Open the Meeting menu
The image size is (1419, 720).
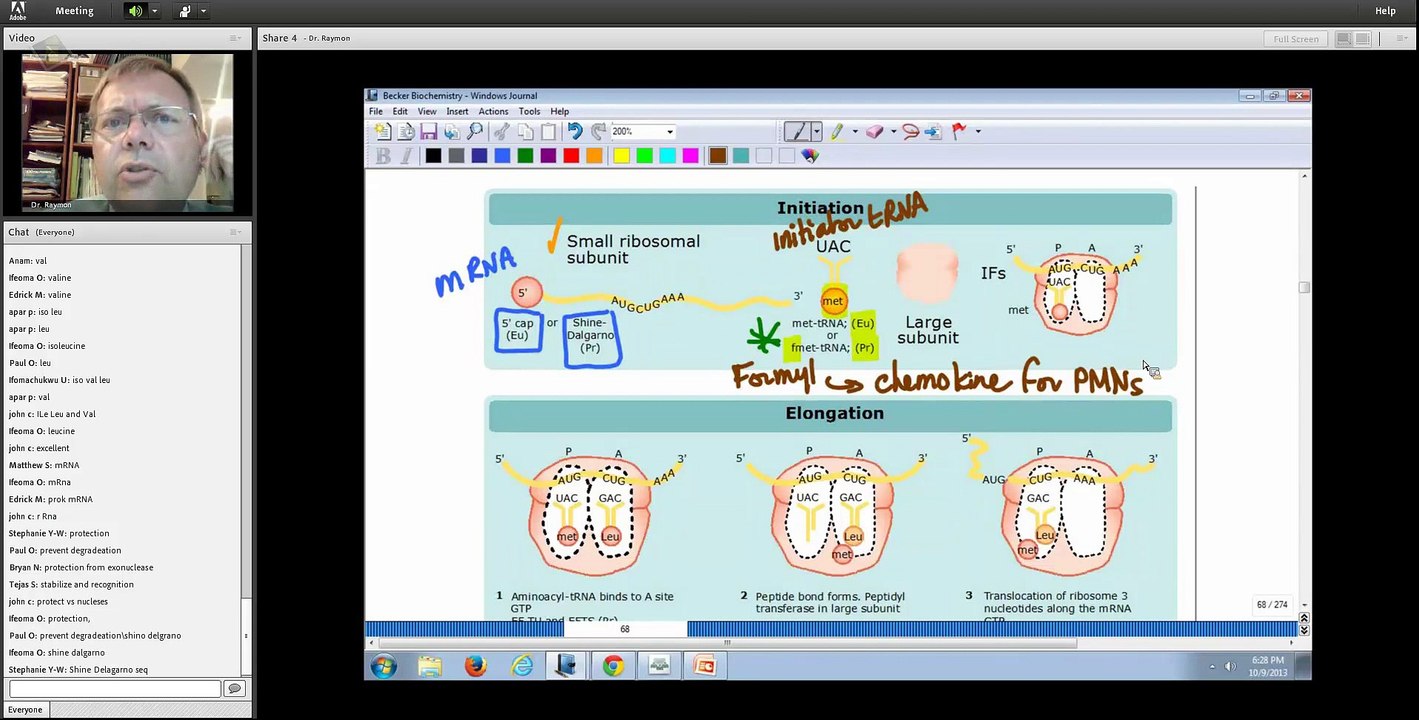point(74,11)
